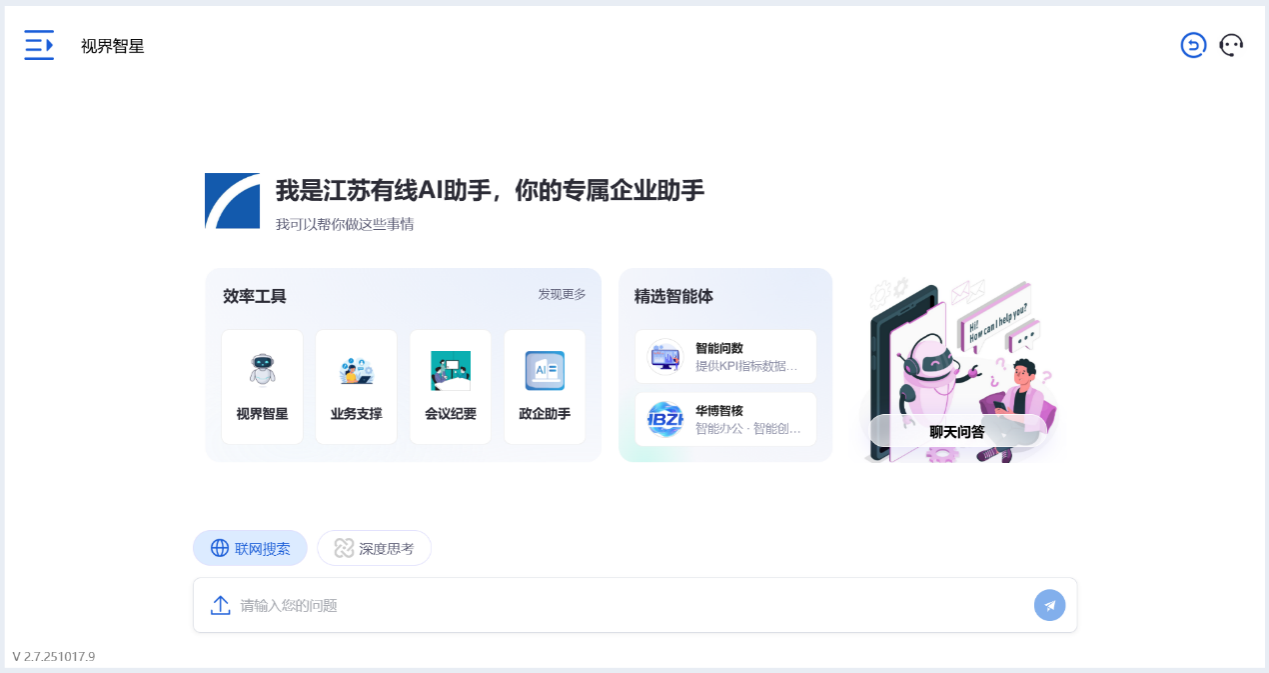This screenshot has height=673, width=1269.
Task: Click the 聊天问答 button
Action: coord(957,432)
